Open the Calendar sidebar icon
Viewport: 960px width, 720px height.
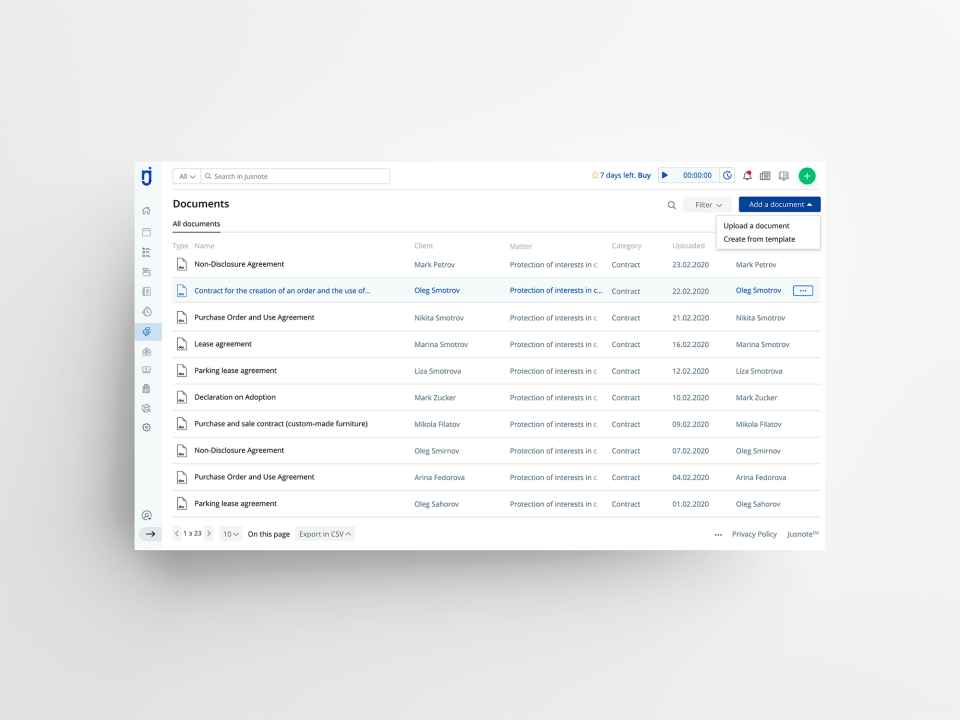pyautogui.click(x=146, y=231)
